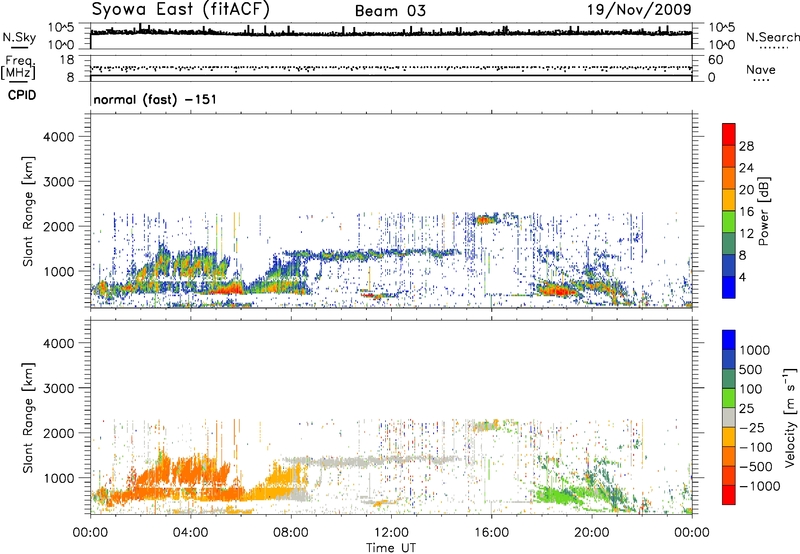Click the "N.Search" legend label
Screen dimensions: 800x554
(772, 37)
